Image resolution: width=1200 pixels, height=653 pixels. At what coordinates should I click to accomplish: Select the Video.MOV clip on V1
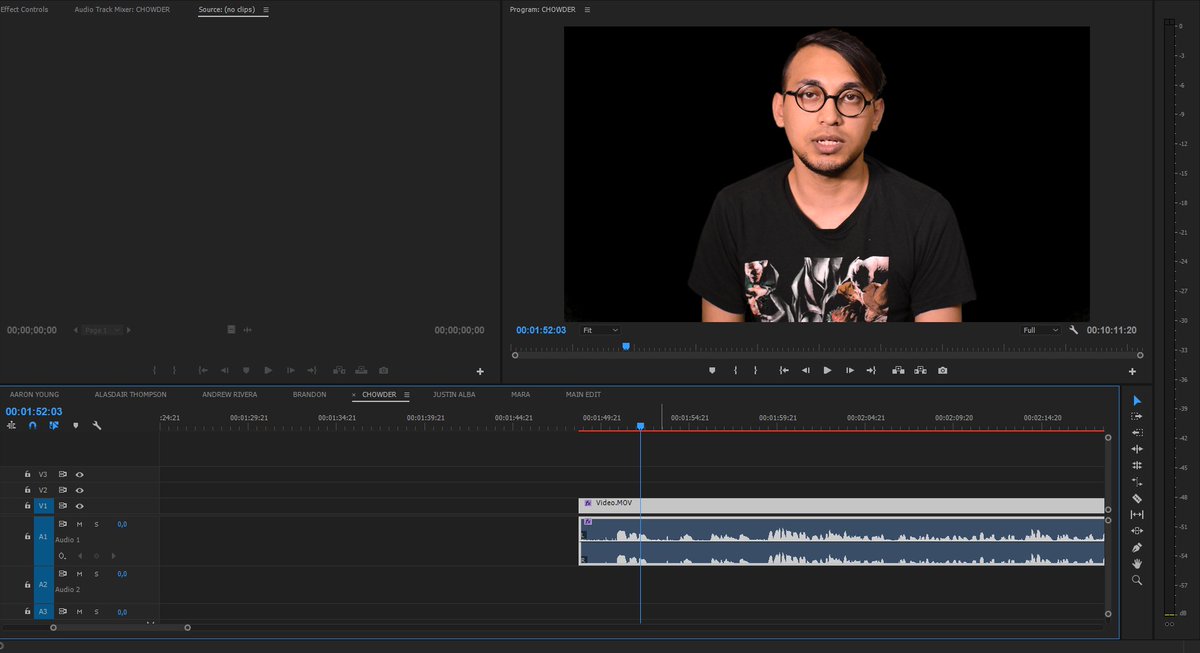tap(841, 506)
